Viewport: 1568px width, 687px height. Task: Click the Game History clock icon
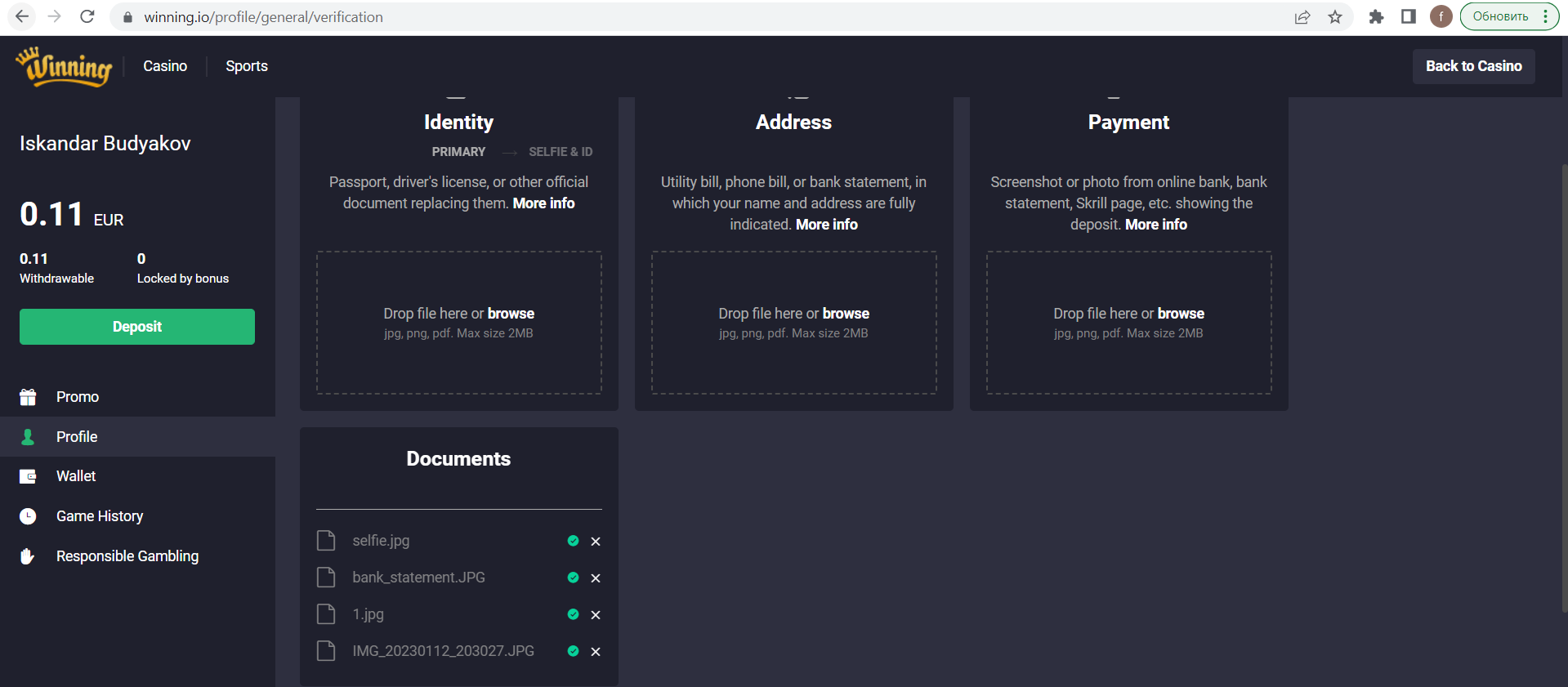tap(28, 516)
